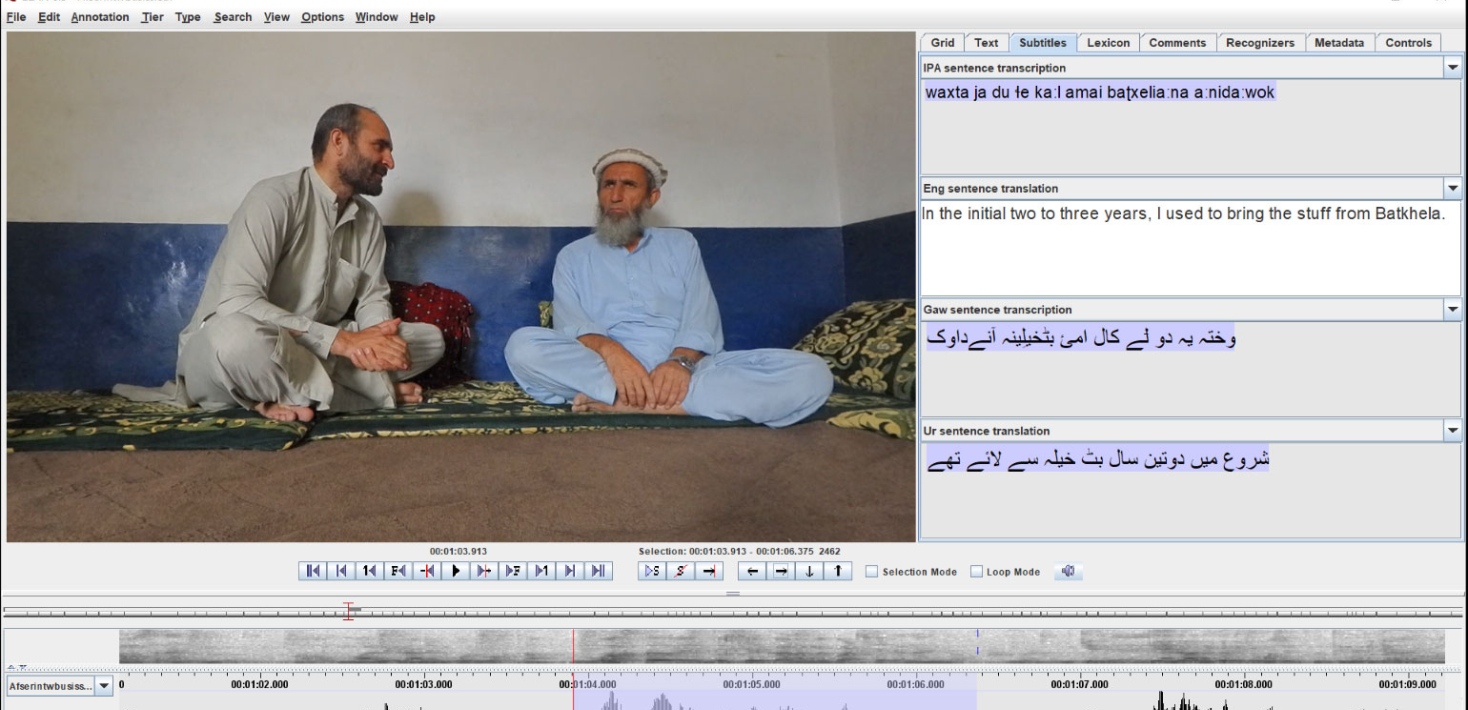Image resolution: width=1468 pixels, height=710 pixels.
Task: Step one second forward
Action: [542, 571]
